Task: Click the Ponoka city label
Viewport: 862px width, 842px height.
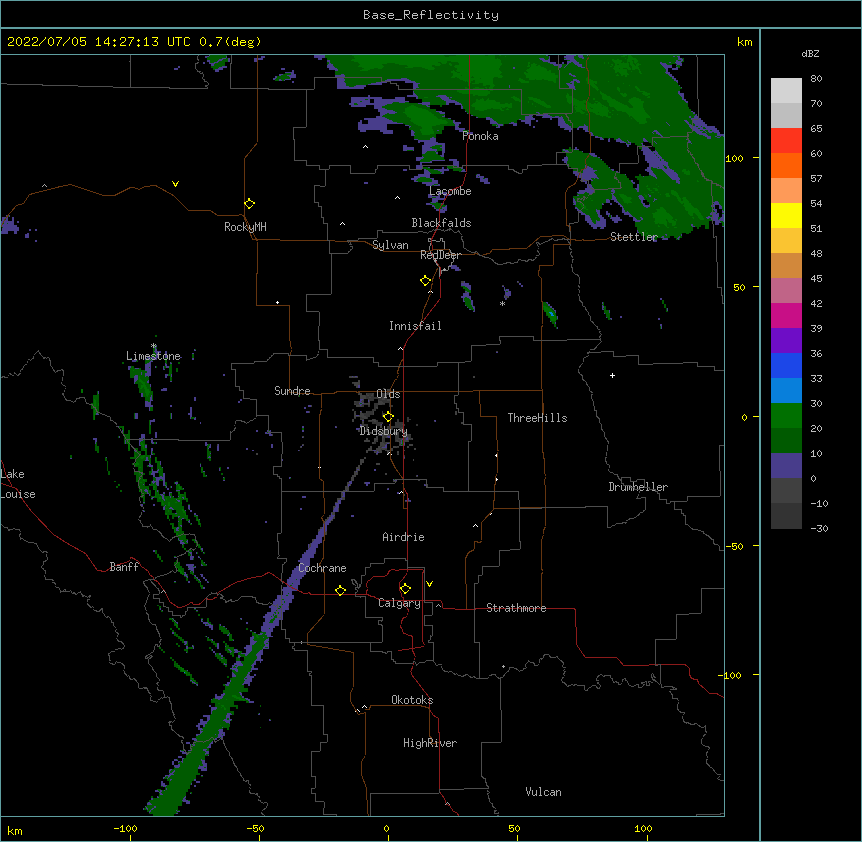Action: tap(480, 136)
